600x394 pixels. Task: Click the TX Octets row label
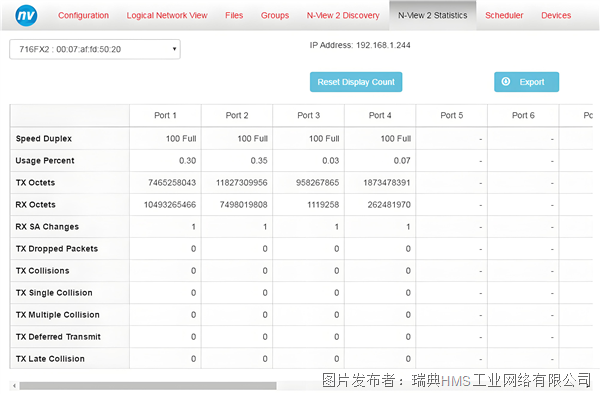[x=35, y=182]
